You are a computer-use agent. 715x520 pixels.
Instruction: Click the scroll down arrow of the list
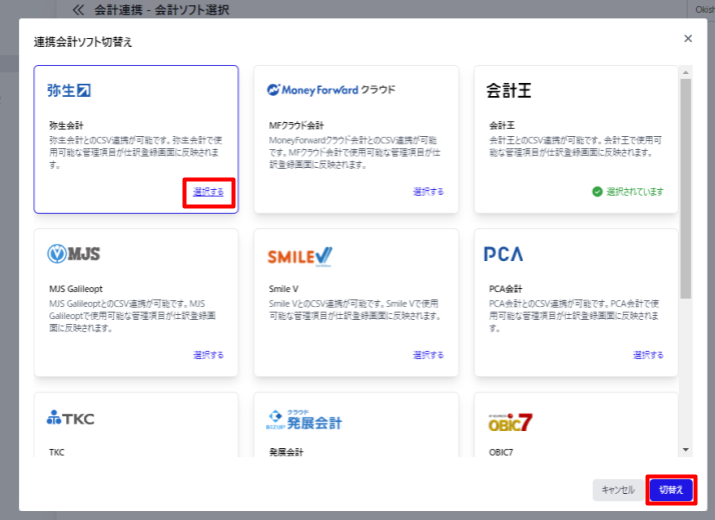(685, 450)
